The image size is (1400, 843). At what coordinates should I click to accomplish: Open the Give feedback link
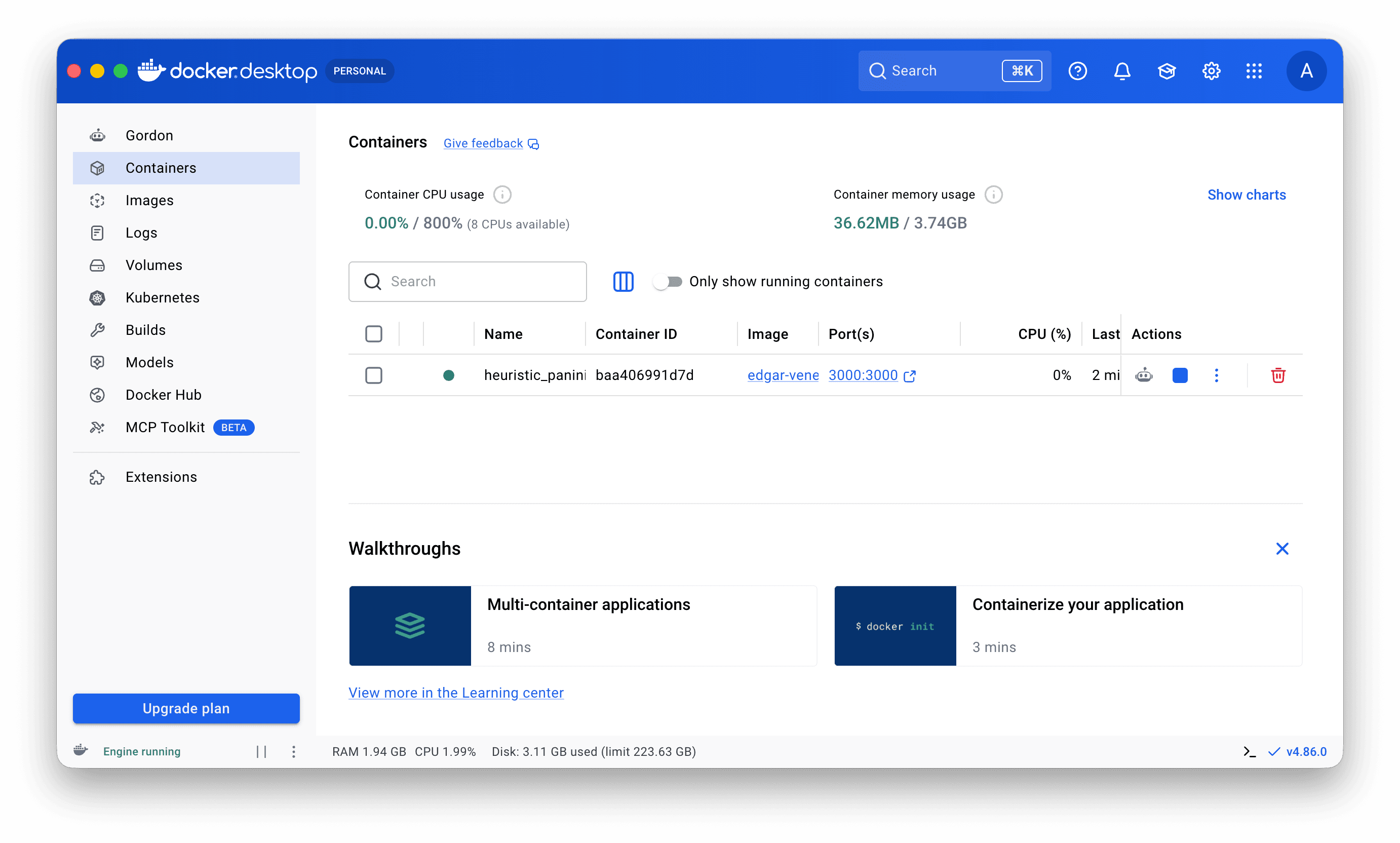click(x=491, y=144)
